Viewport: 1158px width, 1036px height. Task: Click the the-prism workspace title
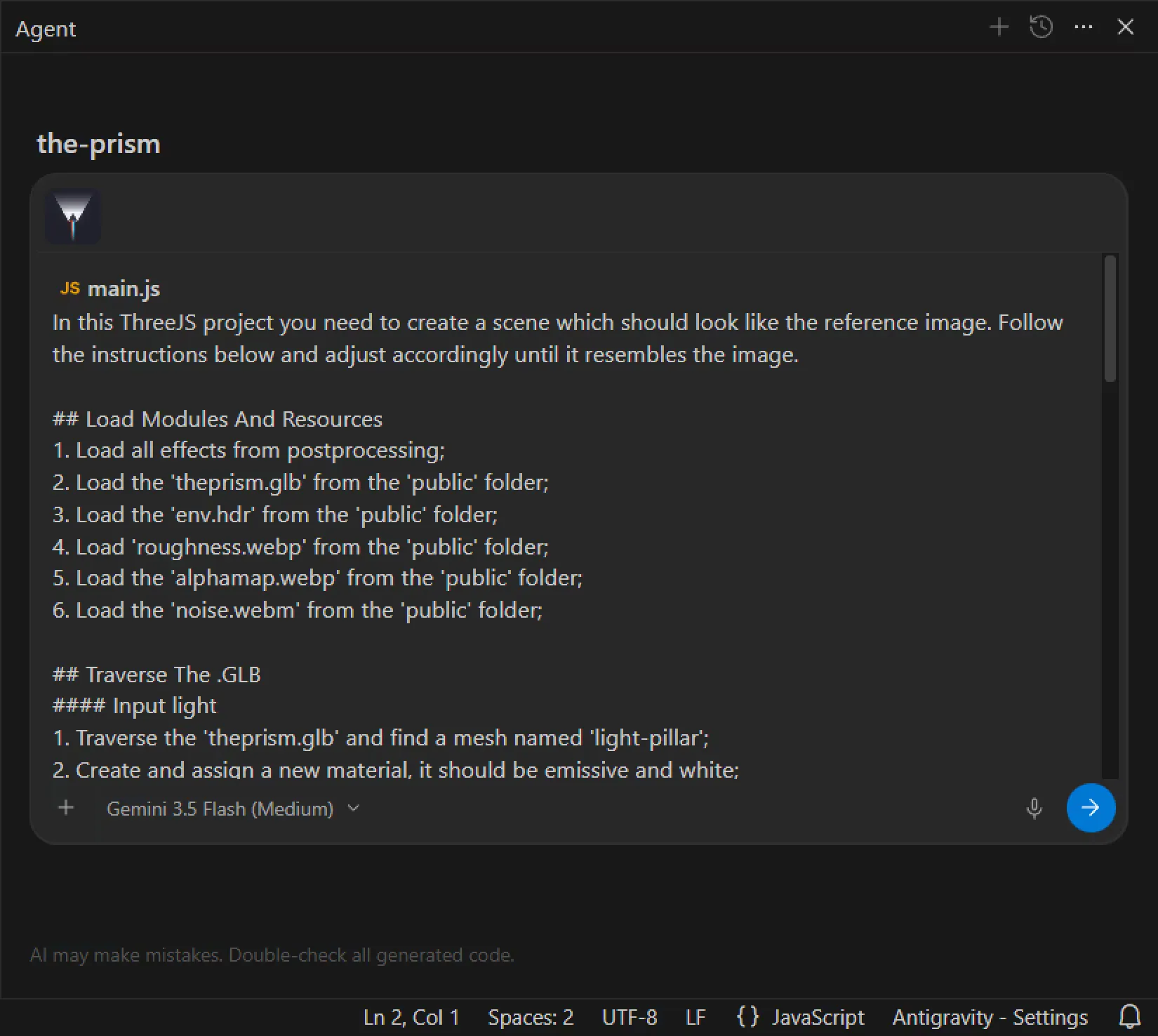tap(98, 144)
